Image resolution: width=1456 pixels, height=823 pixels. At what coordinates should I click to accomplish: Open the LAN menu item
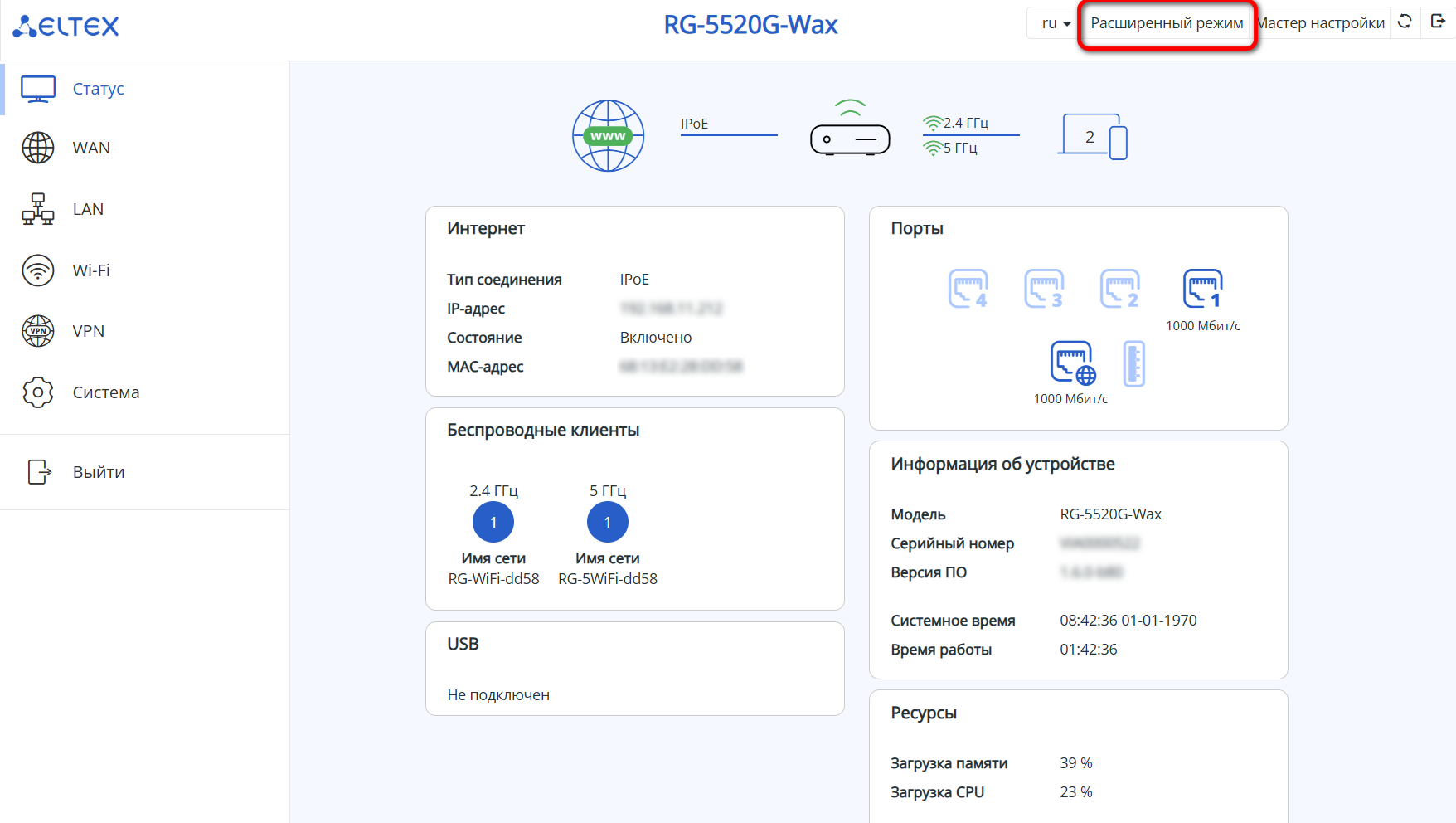pyautogui.click(x=88, y=209)
